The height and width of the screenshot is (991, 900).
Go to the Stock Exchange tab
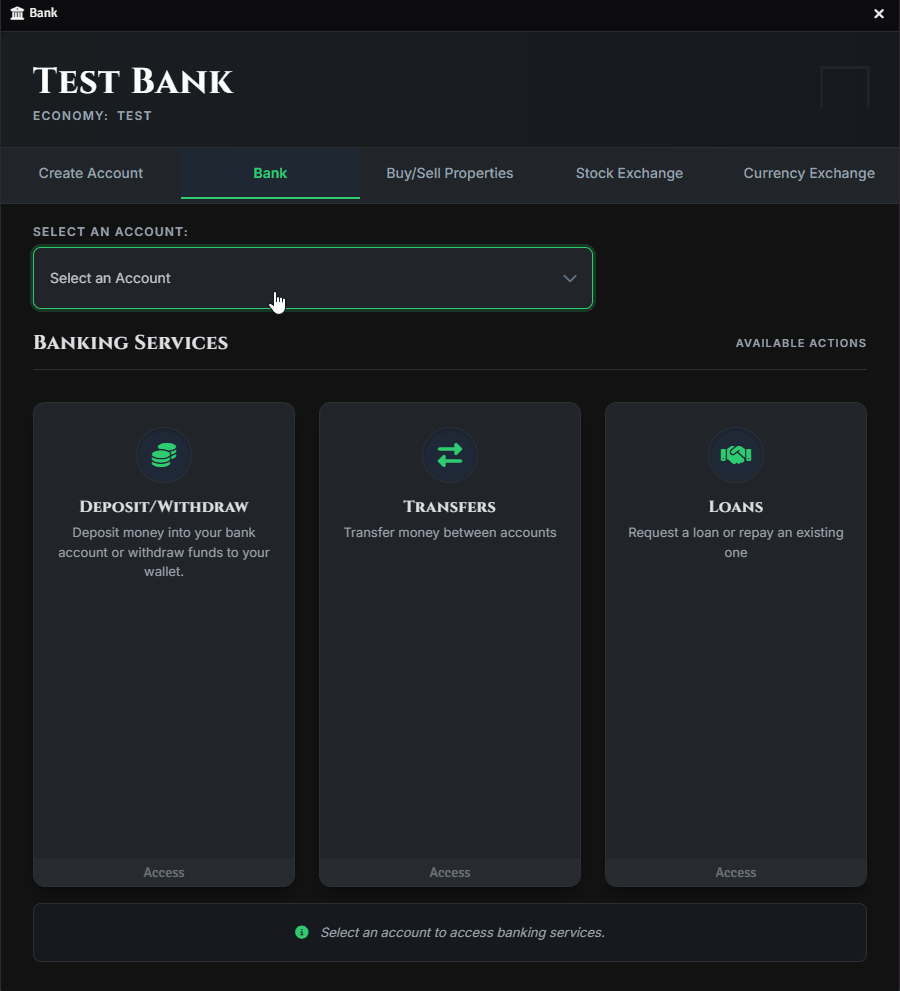pyautogui.click(x=629, y=173)
